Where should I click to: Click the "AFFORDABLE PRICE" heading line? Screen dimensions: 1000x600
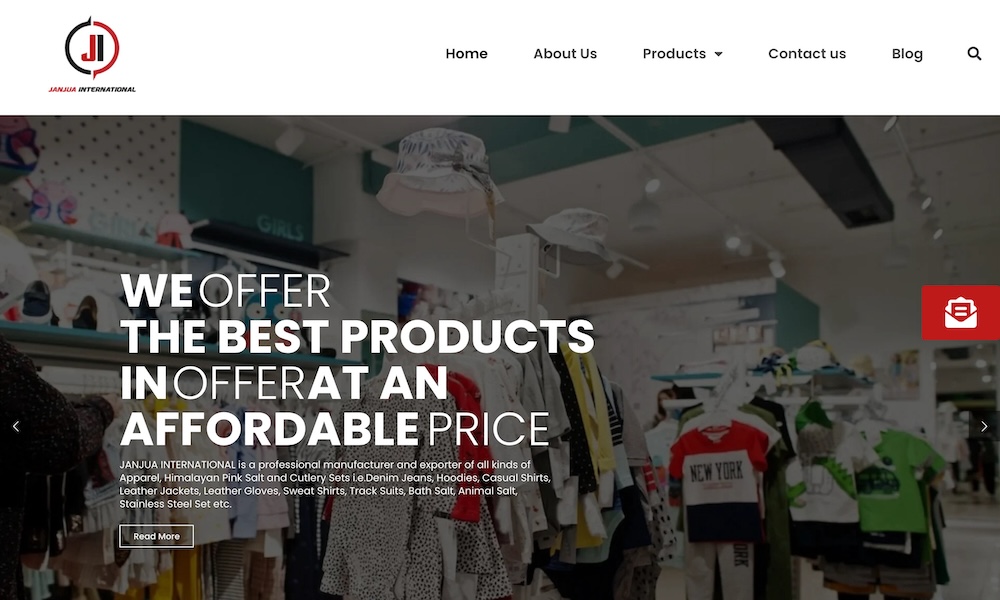coord(335,428)
